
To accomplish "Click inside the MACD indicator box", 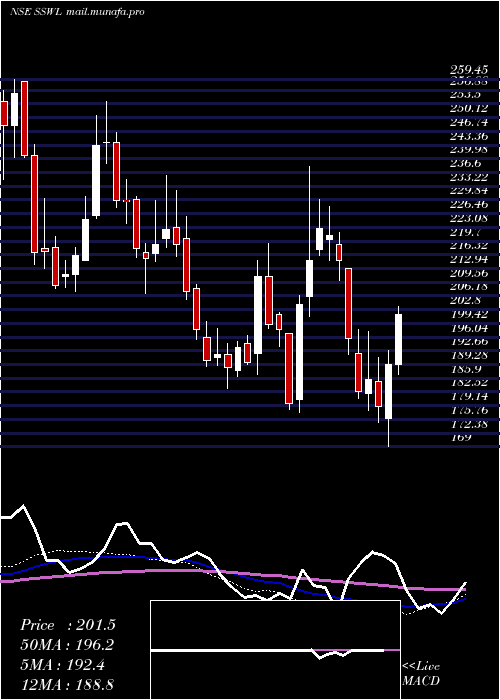I will pos(275,650).
